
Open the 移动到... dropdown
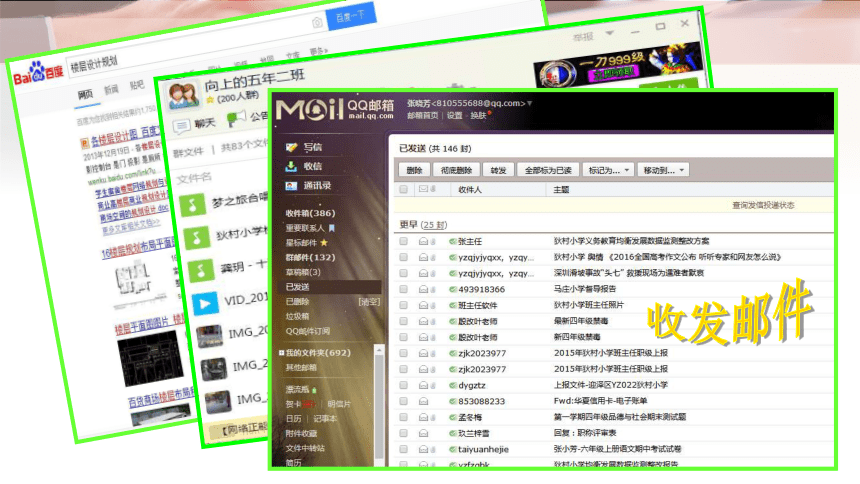pyautogui.click(x=663, y=170)
